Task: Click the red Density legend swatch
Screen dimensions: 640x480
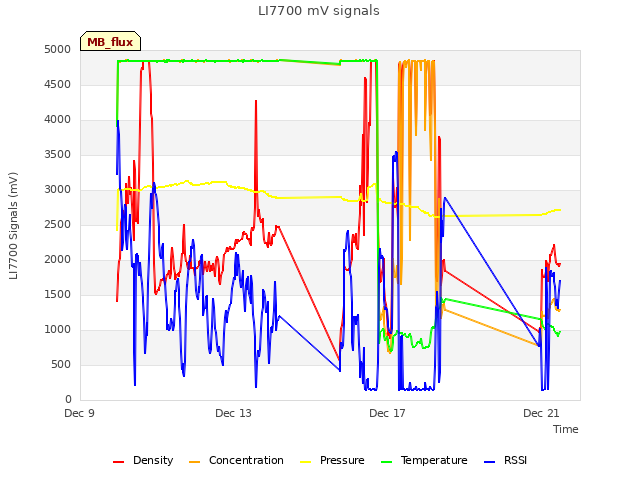Action: [x=118, y=462]
